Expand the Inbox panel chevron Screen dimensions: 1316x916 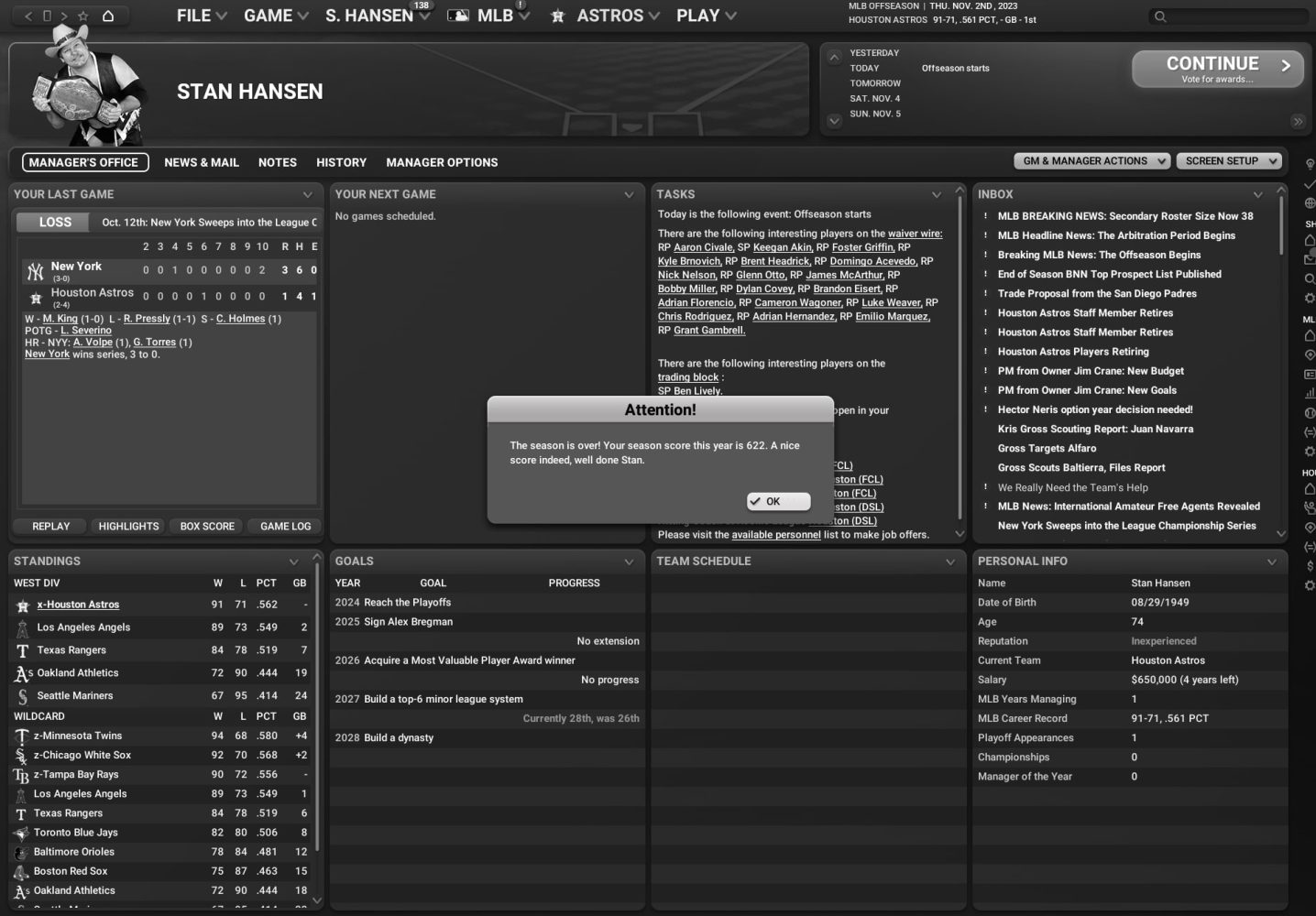click(1257, 194)
